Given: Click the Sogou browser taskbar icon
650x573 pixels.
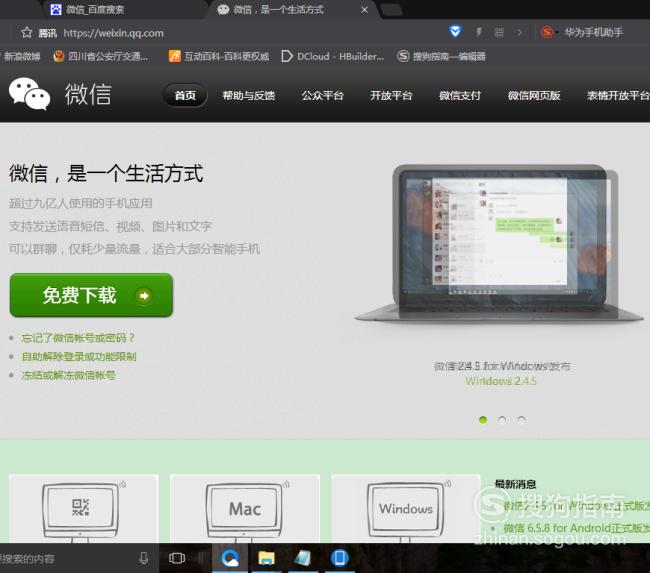Looking at the screenshot, I should pyautogui.click(x=230, y=558).
